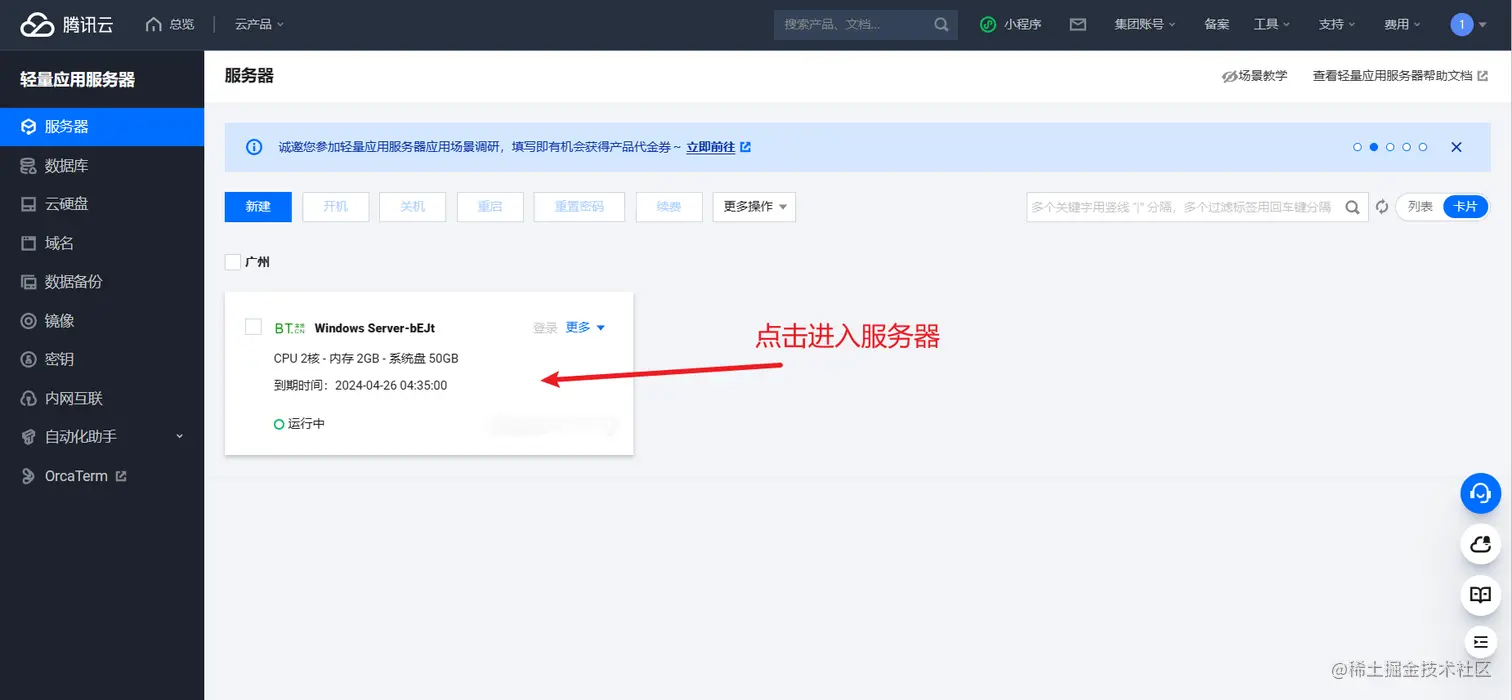Expand the 工具 tools dropdown
The image size is (1512, 700).
pyautogui.click(x=1272, y=24)
